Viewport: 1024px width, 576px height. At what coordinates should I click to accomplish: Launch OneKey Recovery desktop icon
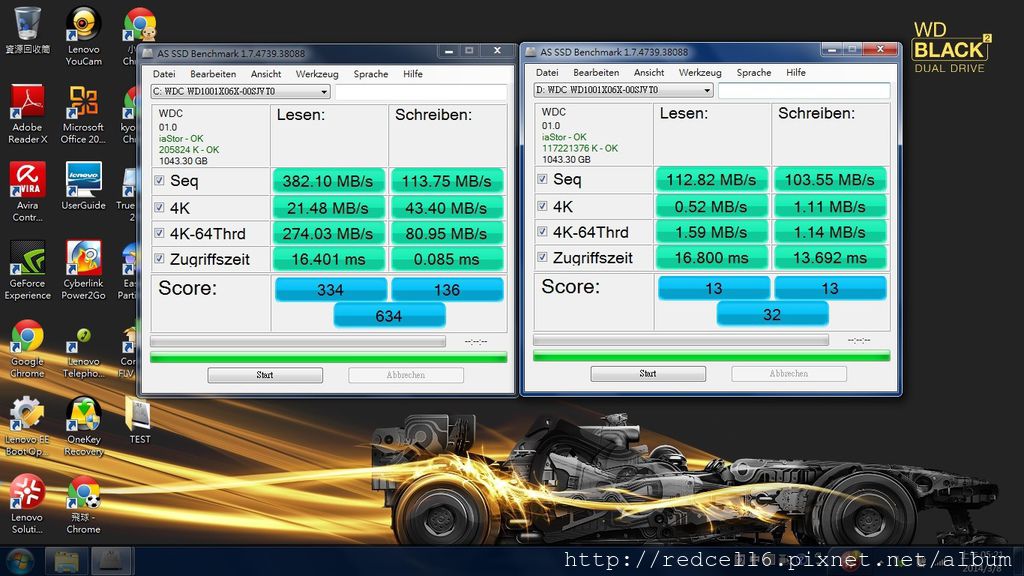click(83, 426)
